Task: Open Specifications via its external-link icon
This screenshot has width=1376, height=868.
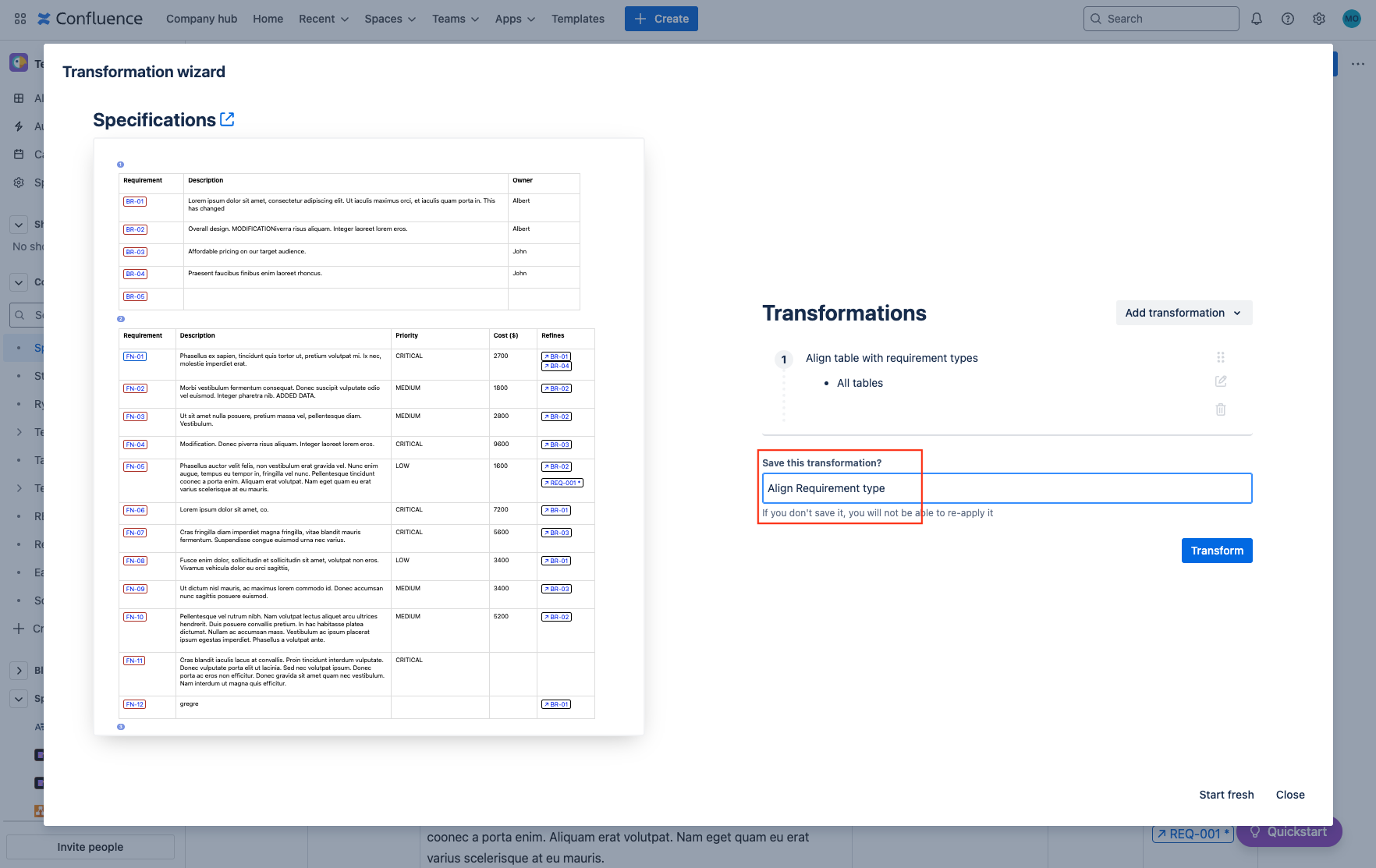Action: point(227,119)
